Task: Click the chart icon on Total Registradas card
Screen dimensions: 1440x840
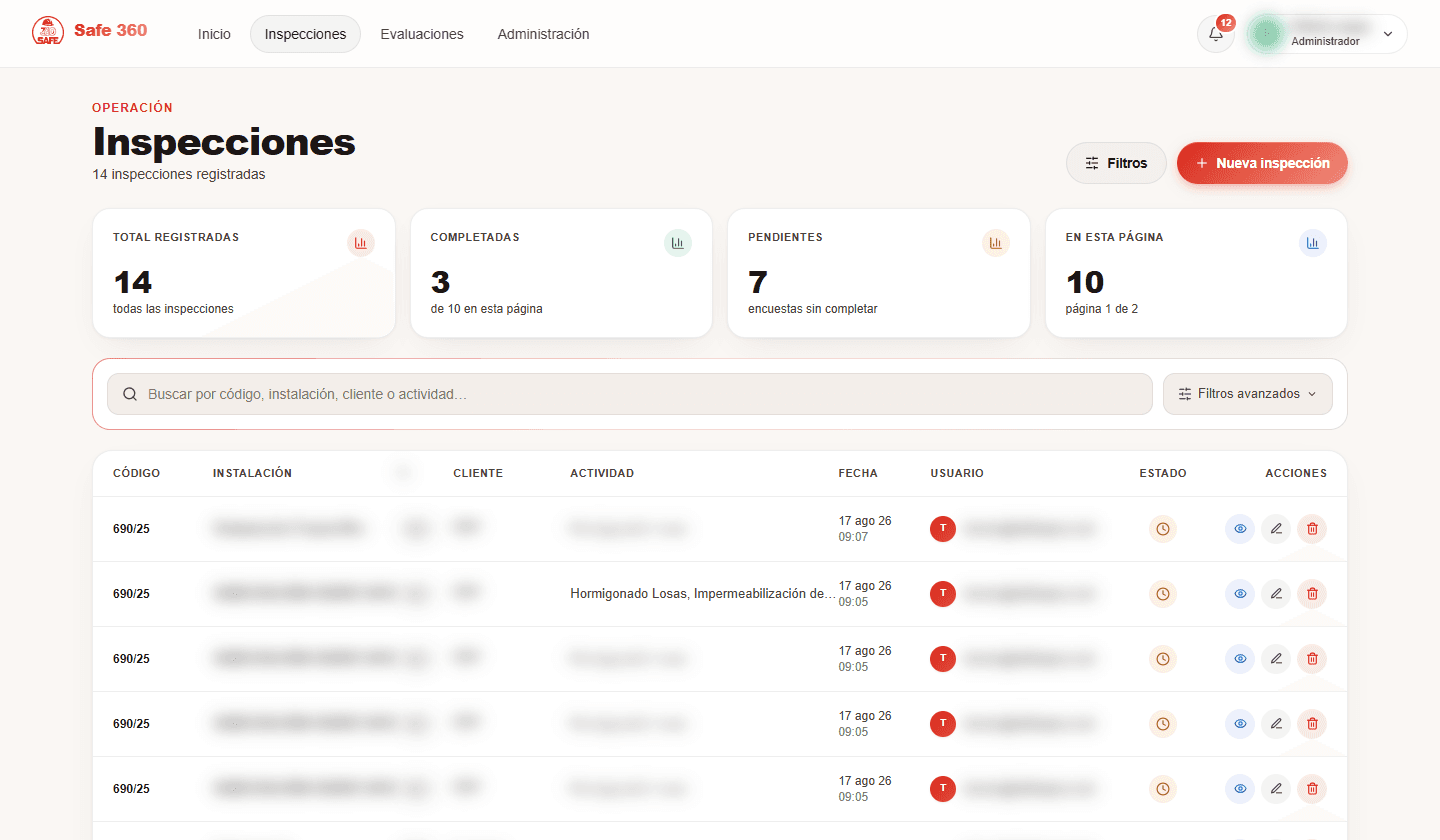Action: [361, 243]
